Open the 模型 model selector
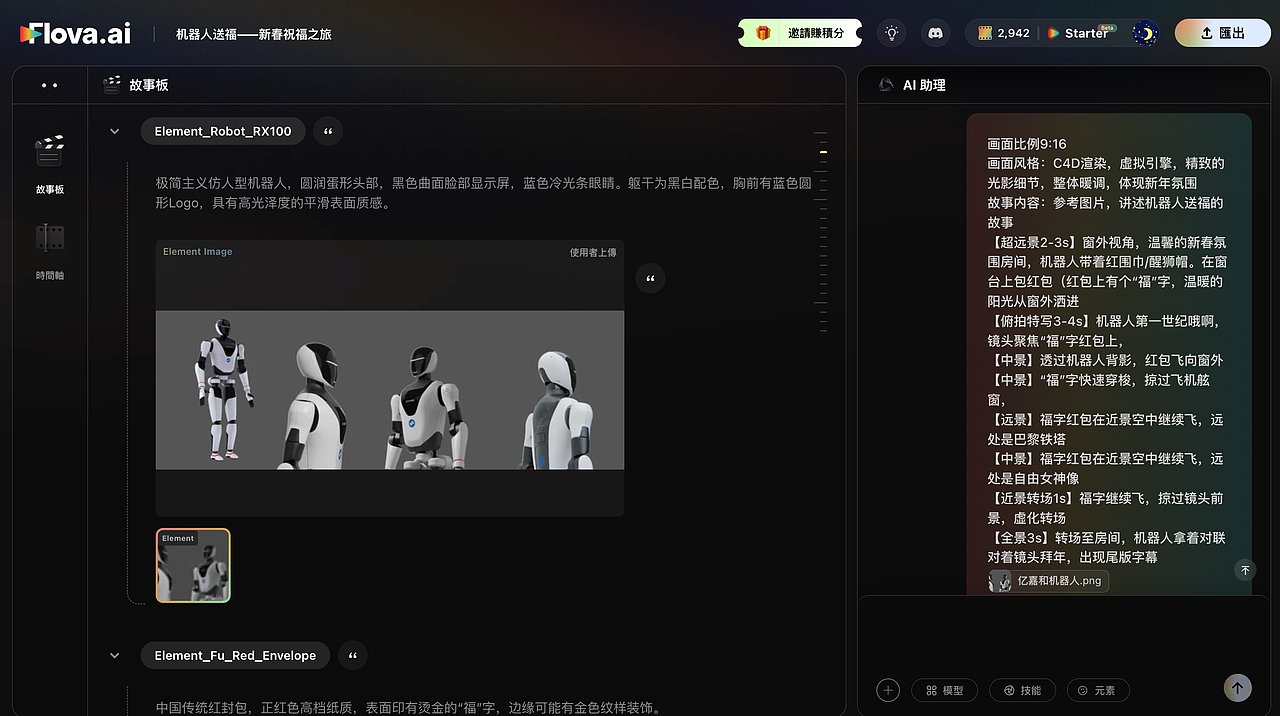This screenshot has width=1280, height=716. click(x=944, y=690)
